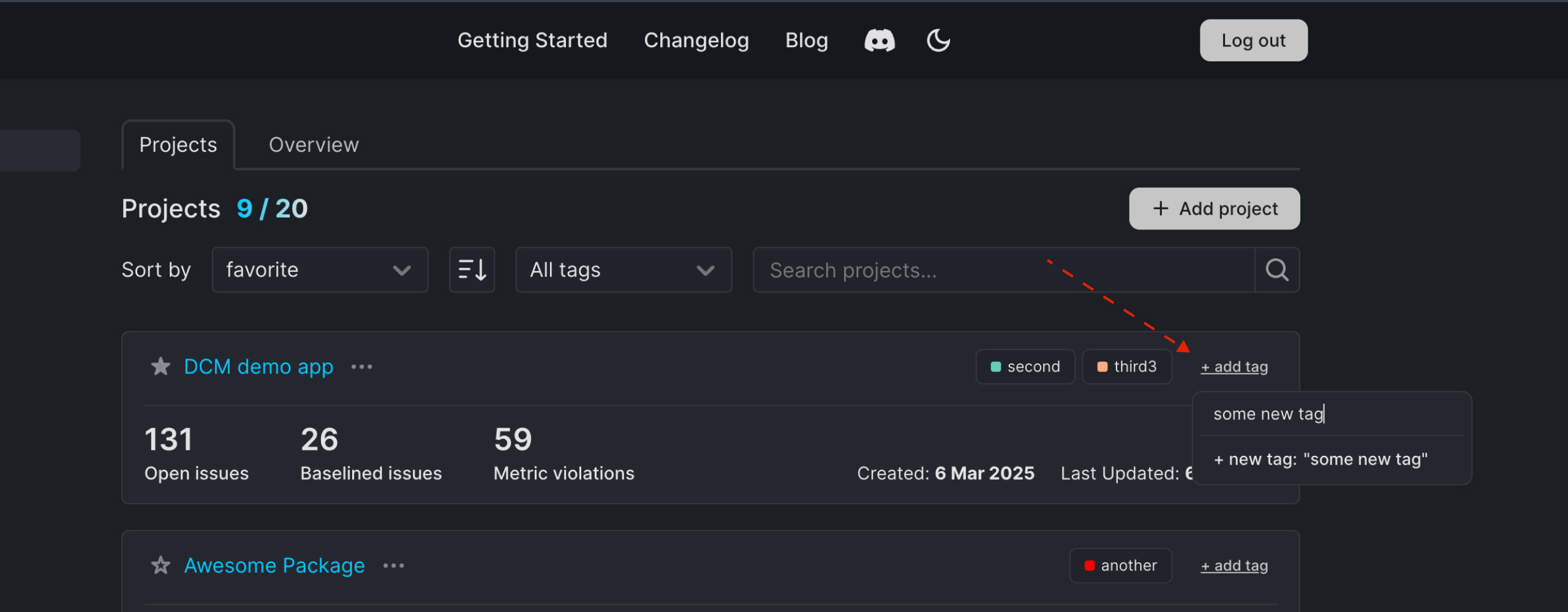Focus the Search projects input field

(1003, 270)
